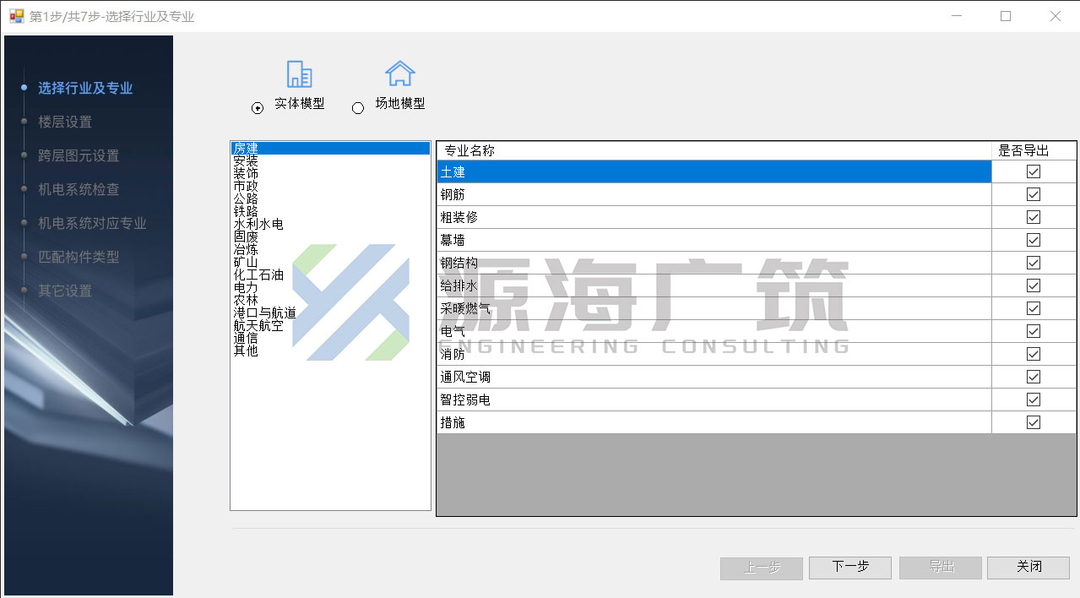Click the 关闭 button
1080x598 pixels.
(x=1029, y=568)
